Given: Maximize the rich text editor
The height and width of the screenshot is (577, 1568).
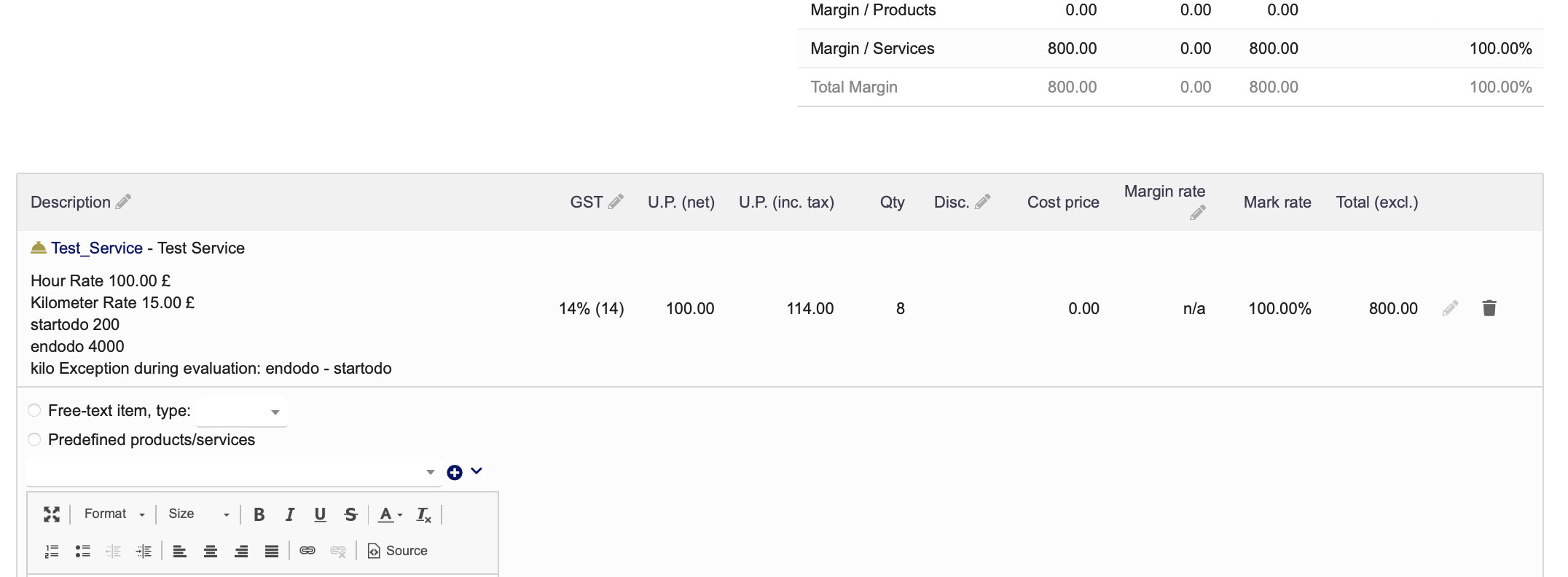Looking at the screenshot, I should click(x=52, y=514).
